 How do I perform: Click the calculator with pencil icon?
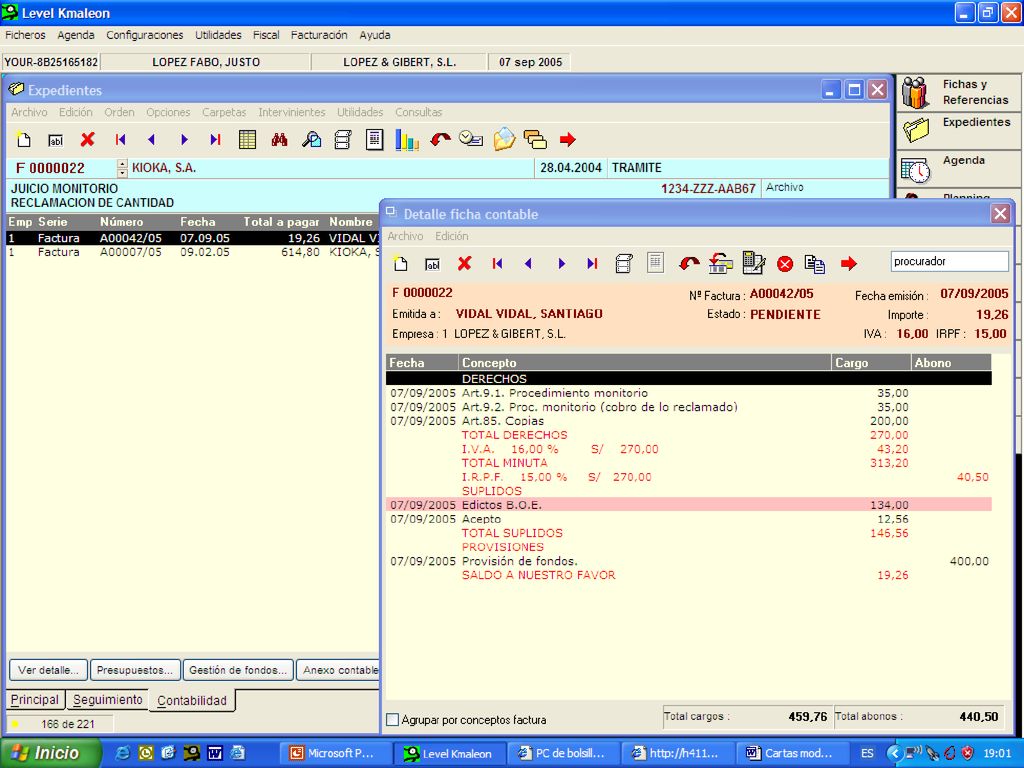[x=754, y=263]
